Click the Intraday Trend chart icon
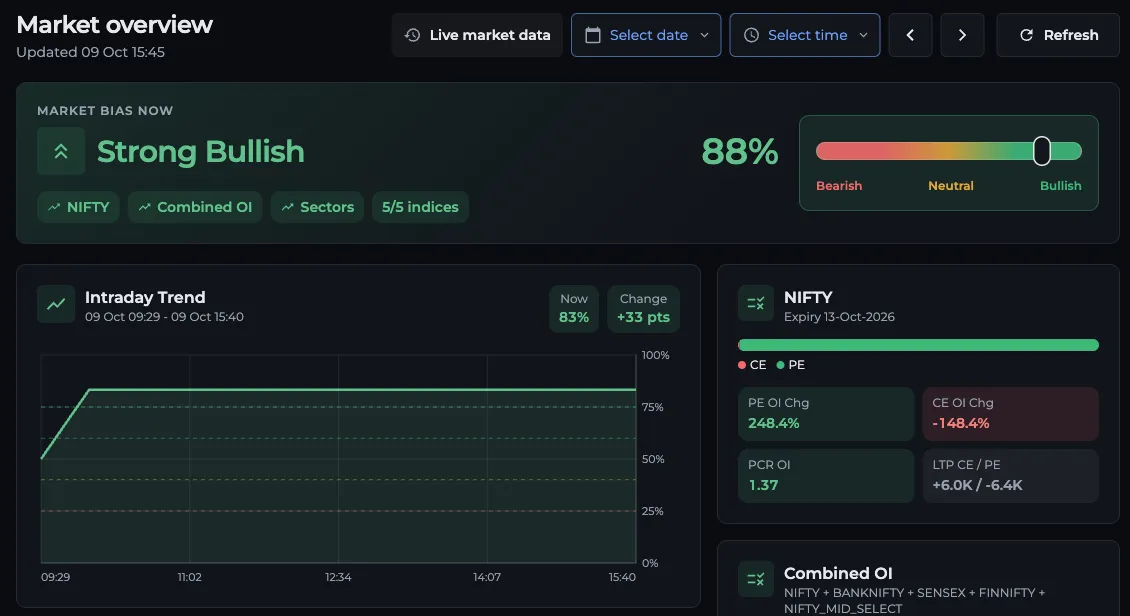 [x=56, y=304]
